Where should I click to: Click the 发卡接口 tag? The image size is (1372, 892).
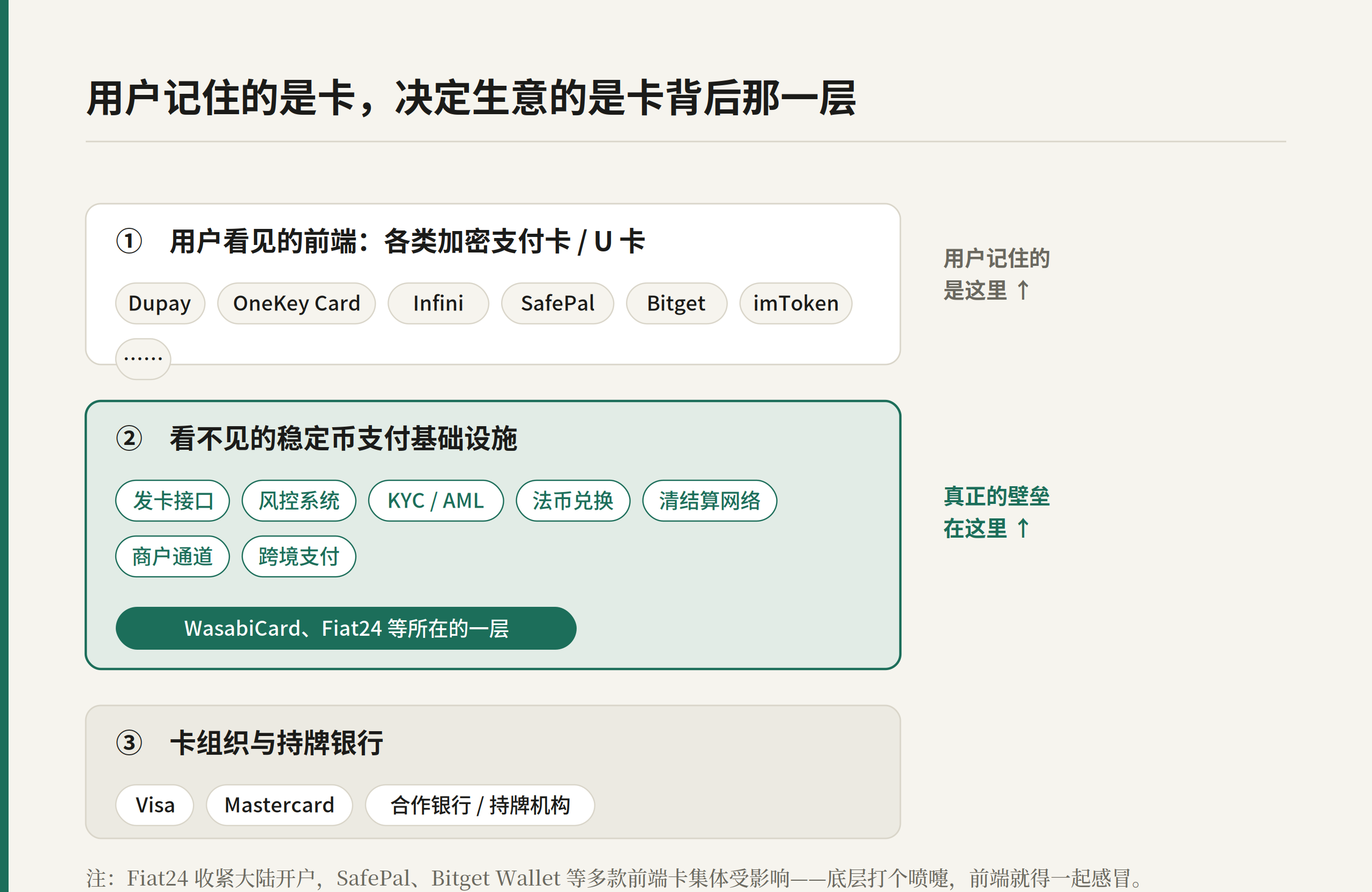pos(173,501)
